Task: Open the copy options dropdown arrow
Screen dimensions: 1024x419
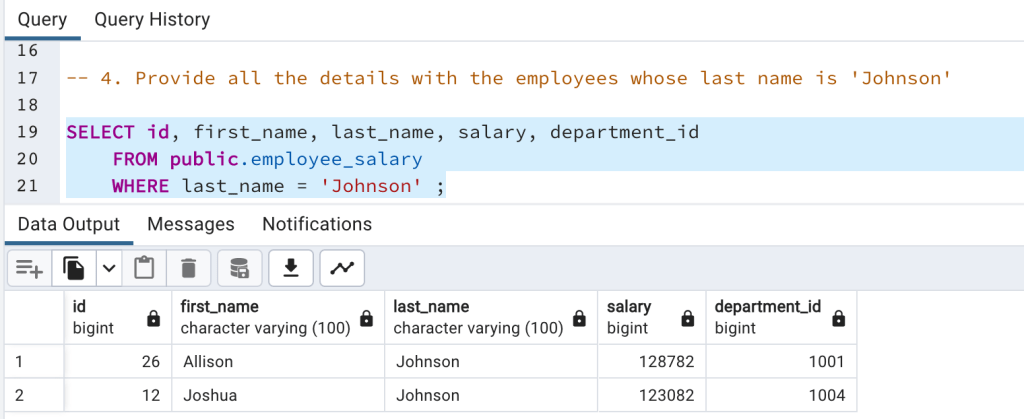Action: pyautogui.click(x=108, y=268)
